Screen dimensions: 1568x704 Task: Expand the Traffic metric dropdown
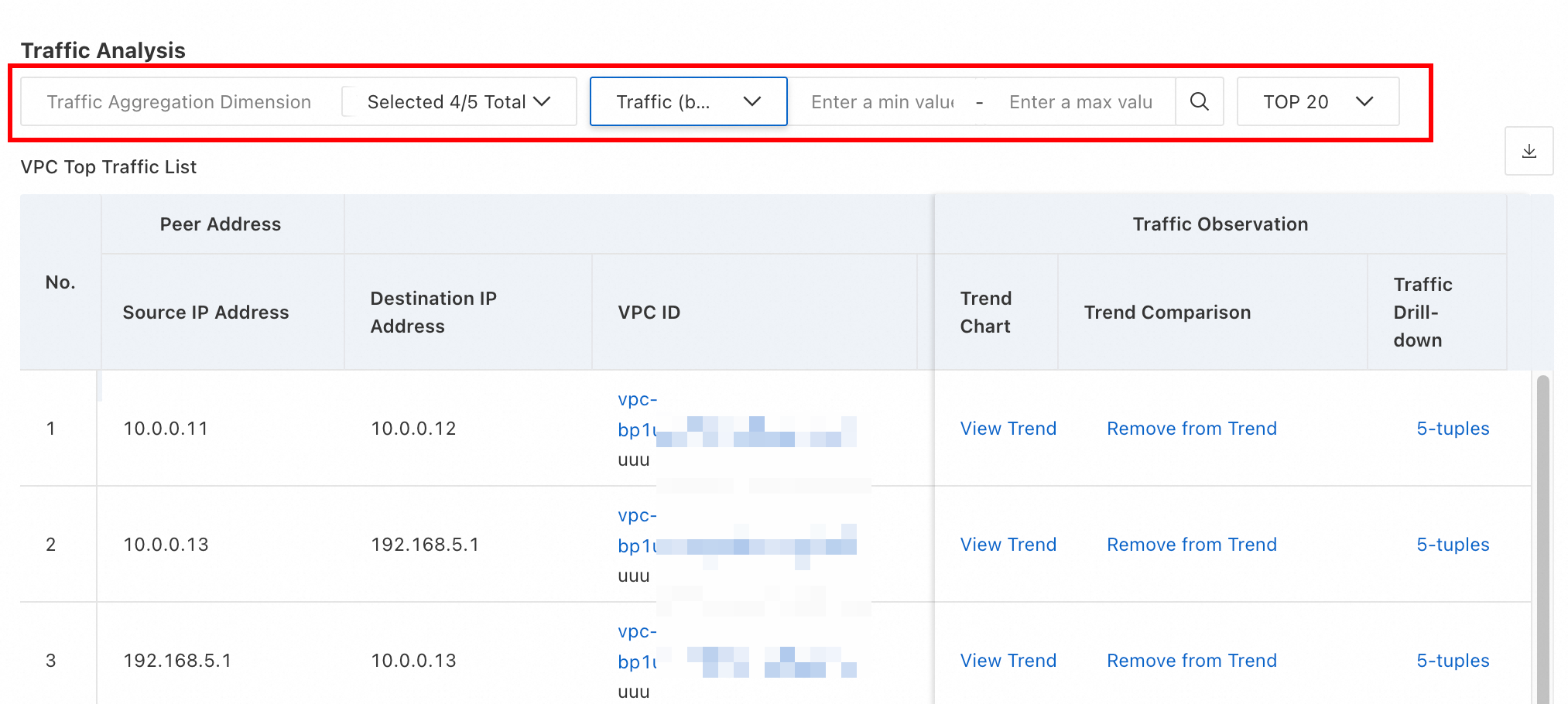[x=688, y=101]
